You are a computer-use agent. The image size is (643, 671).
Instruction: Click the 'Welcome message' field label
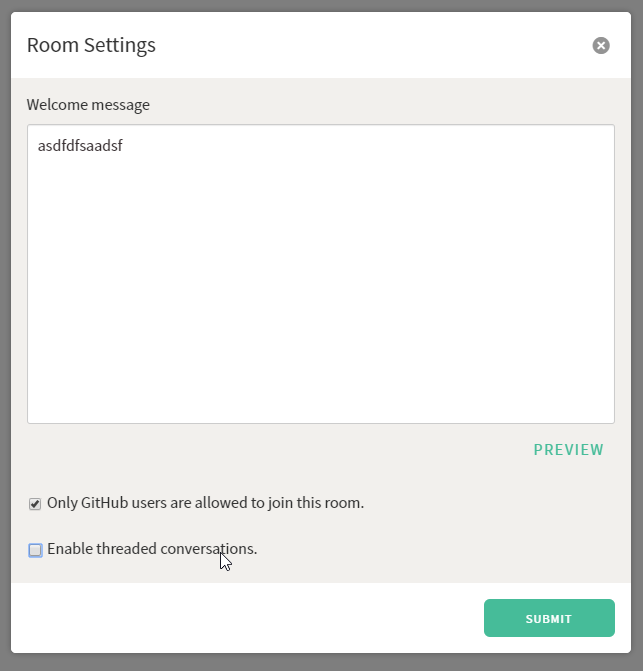(x=88, y=105)
